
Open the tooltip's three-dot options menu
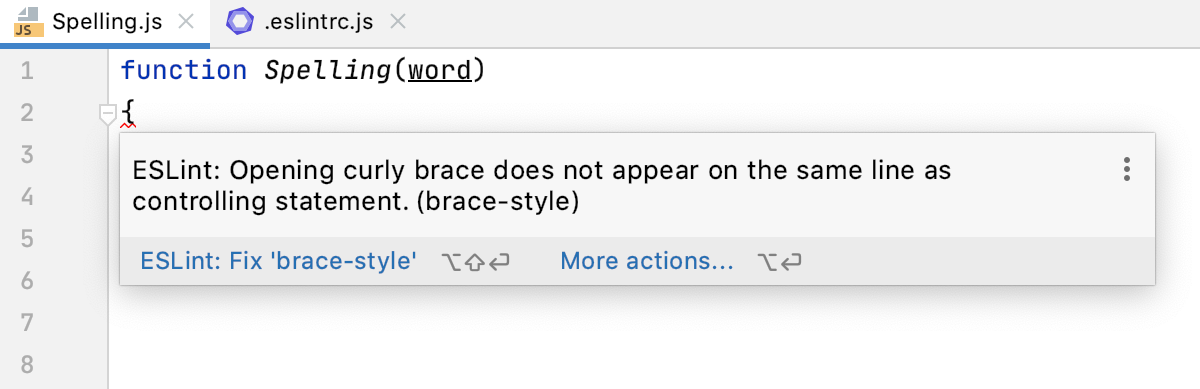(x=1127, y=170)
